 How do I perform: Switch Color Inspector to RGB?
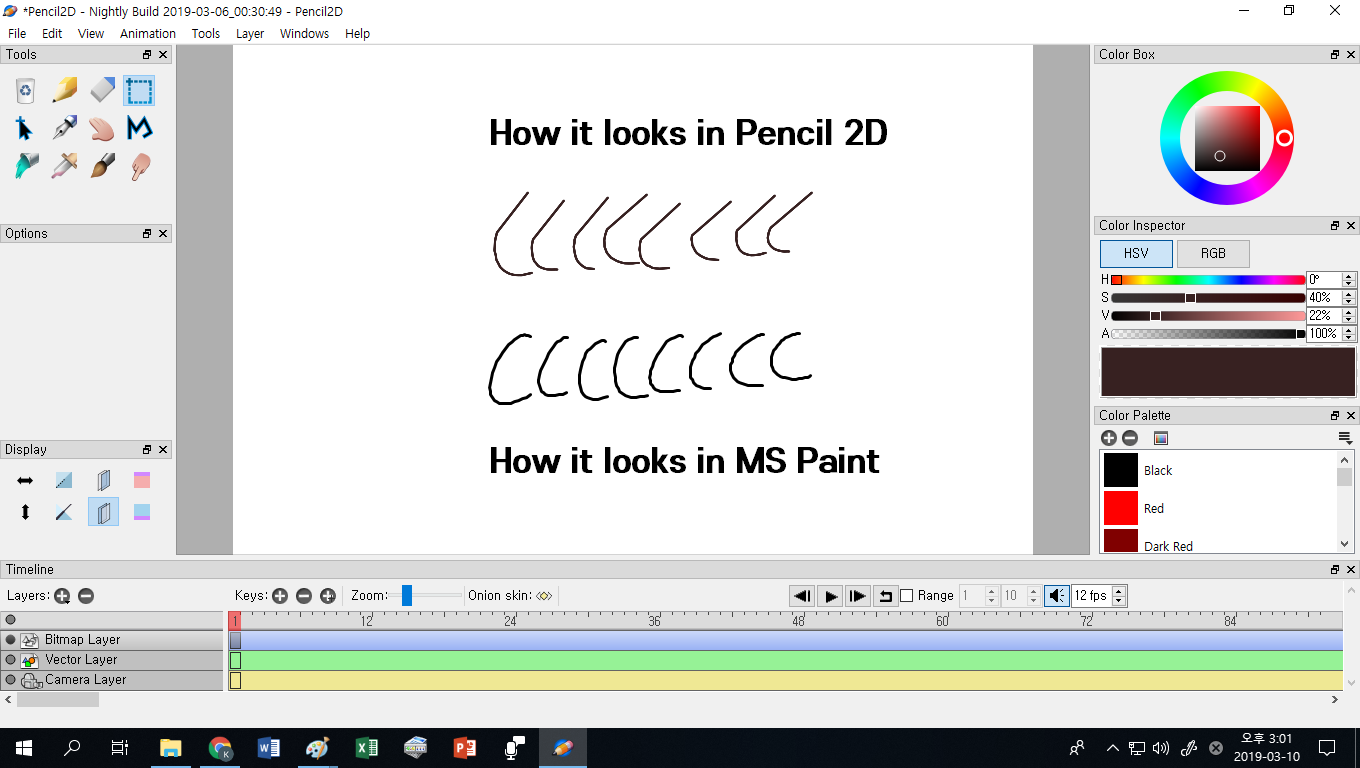[1213, 253]
